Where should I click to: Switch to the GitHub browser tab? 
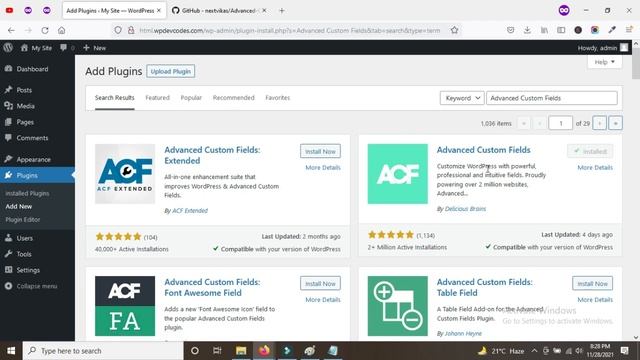tap(219, 11)
